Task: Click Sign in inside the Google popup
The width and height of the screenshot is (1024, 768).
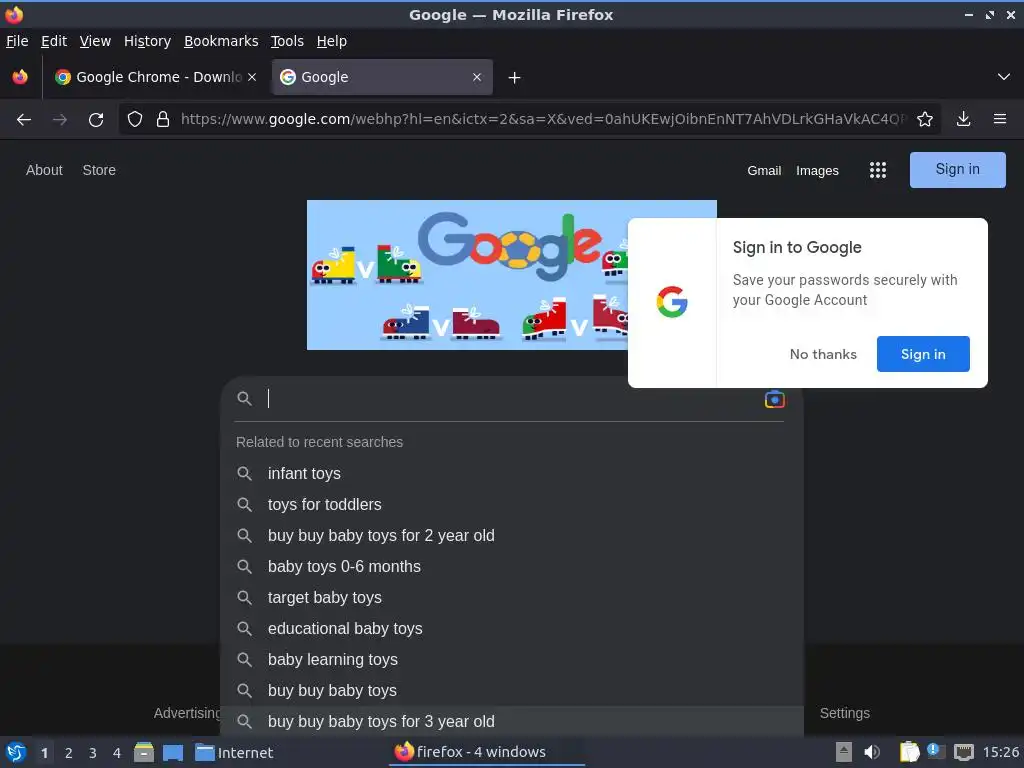Action: (x=923, y=354)
